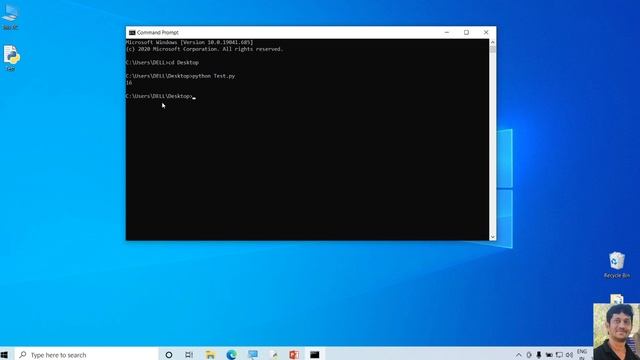640x360 pixels.
Task: Click the 'cd Desktop' command line
Action: (162, 62)
